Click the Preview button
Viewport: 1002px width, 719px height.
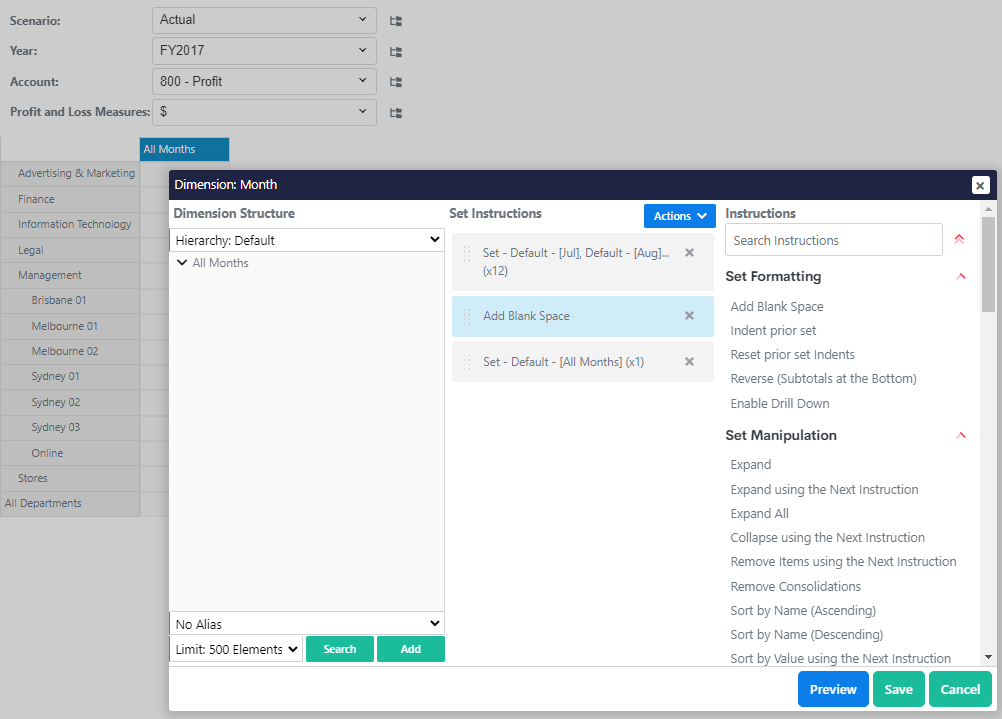(833, 689)
